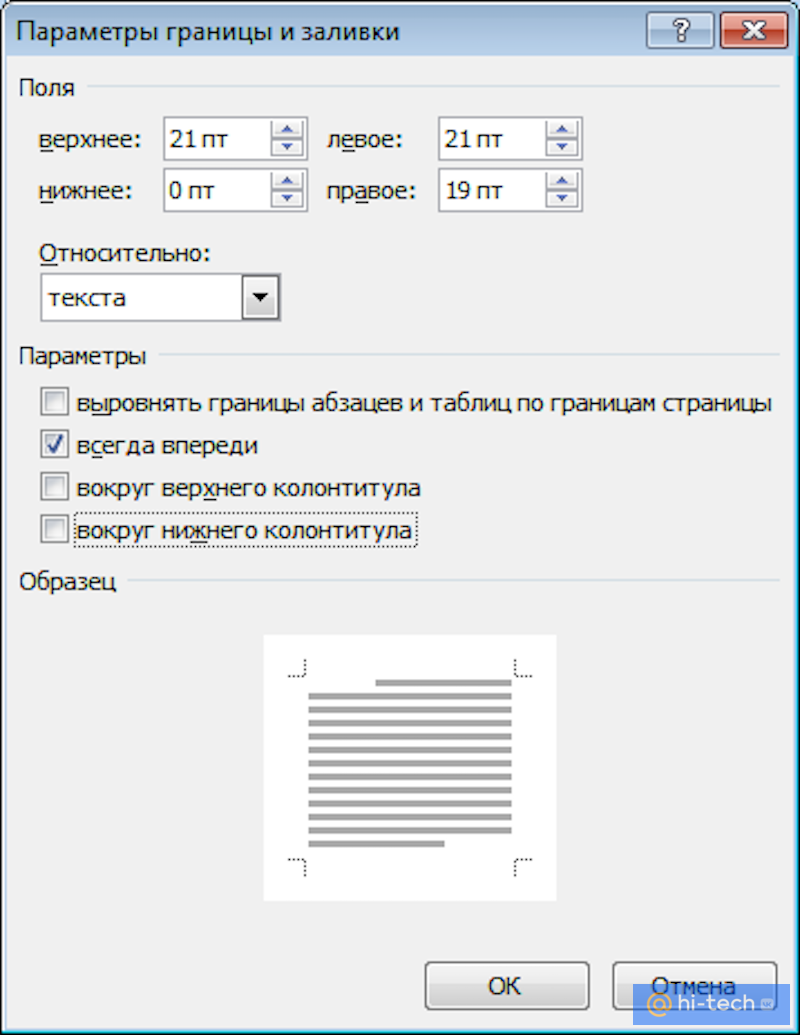Viewport: 800px width, 1035px height.
Task: Cancel the dialog with Отмена button
Action: point(694,984)
